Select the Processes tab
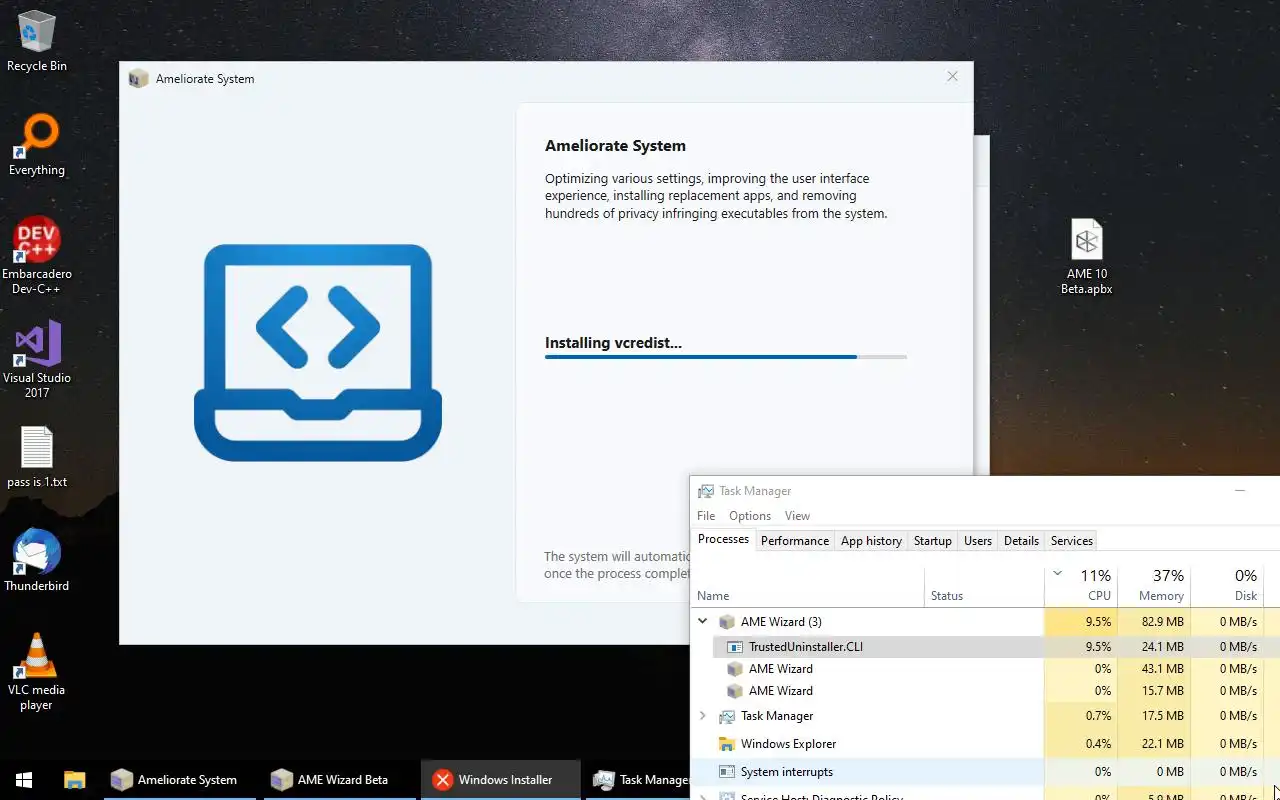The height and width of the screenshot is (800, 1280). click(723, 540)
